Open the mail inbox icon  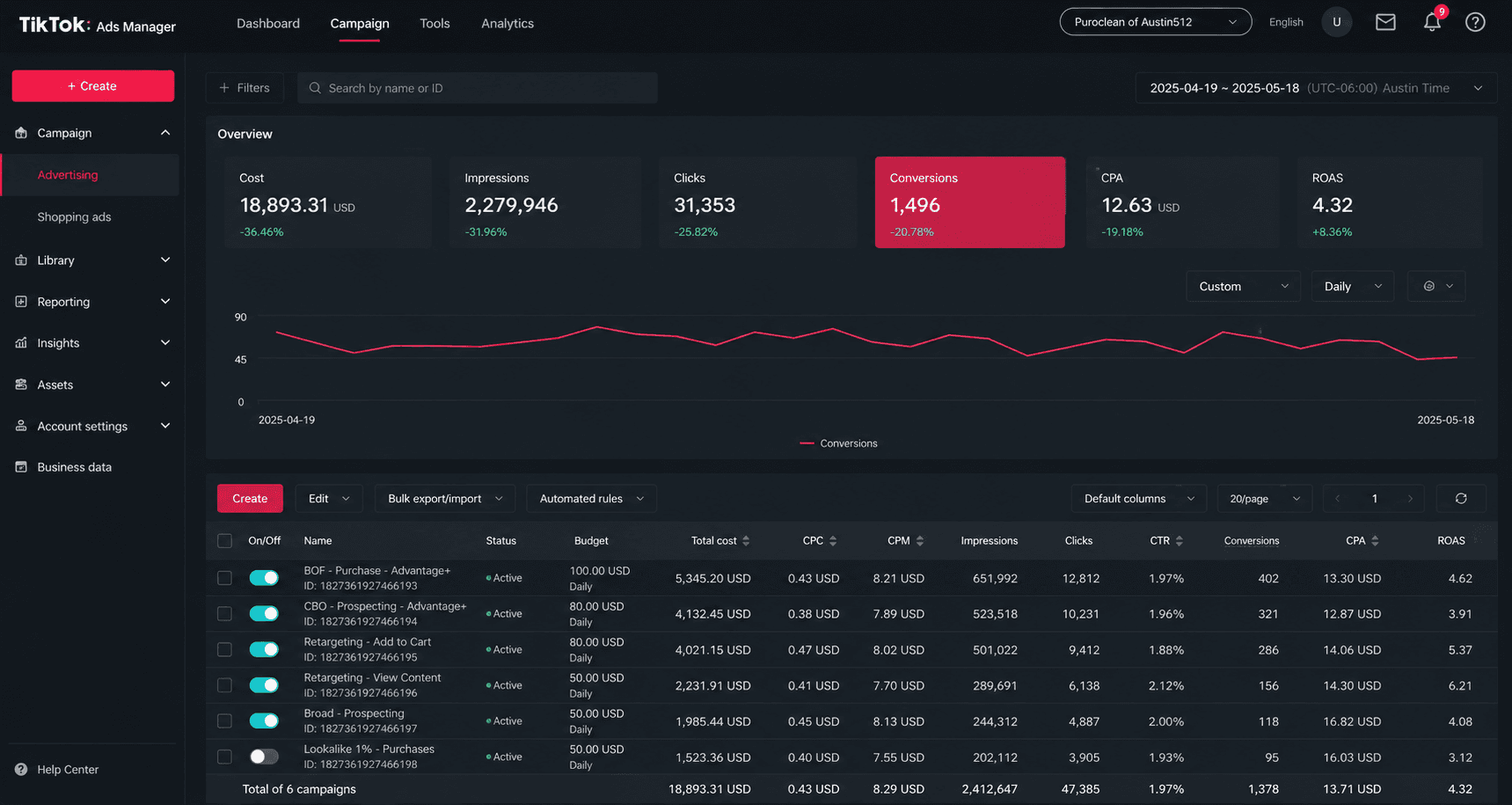tap(1385, 22)
